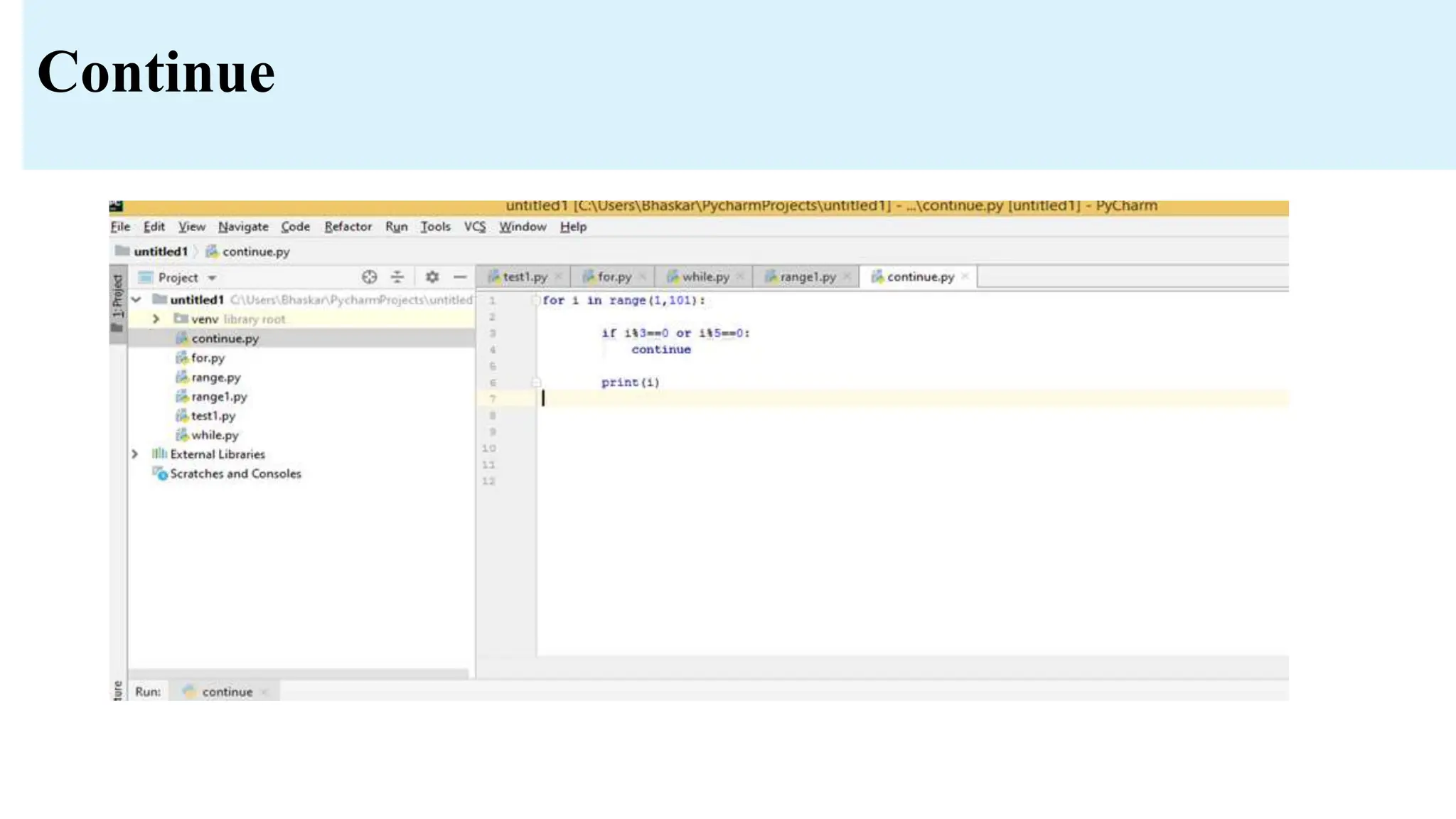The width and height of the screenshot is (1456, 819).
Task: Open the Help menu
Action: pyautogui.click(x=573, y=227)
